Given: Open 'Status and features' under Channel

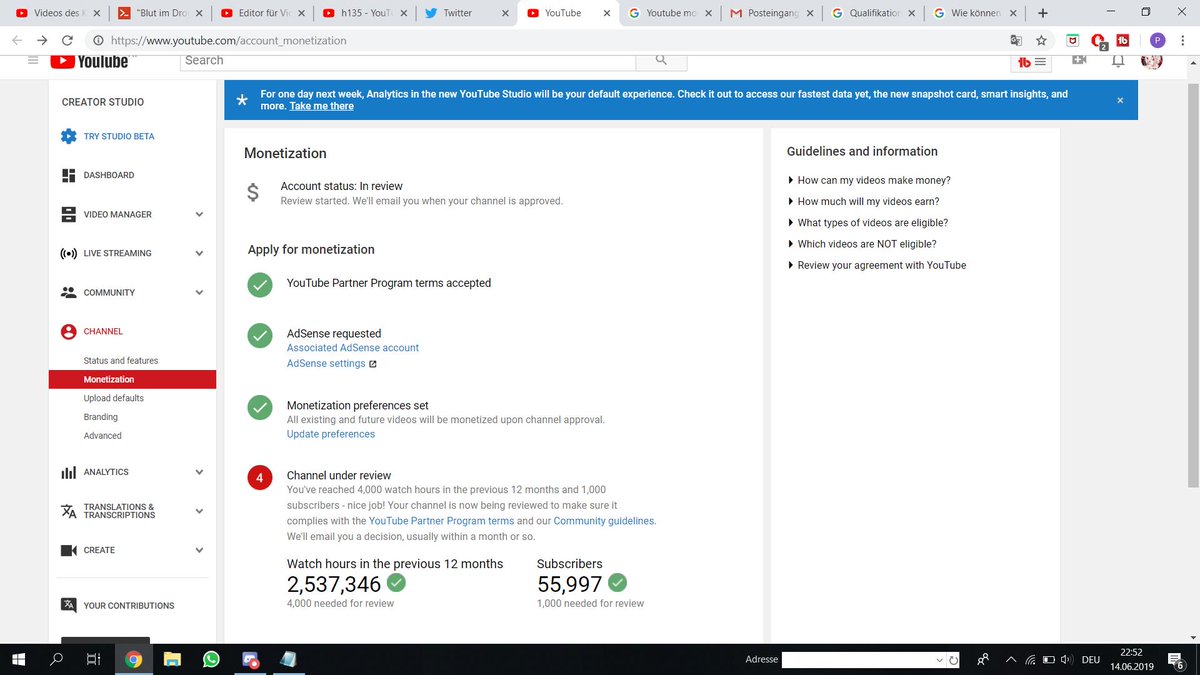Looking at the screenshot, I should 121,360.
